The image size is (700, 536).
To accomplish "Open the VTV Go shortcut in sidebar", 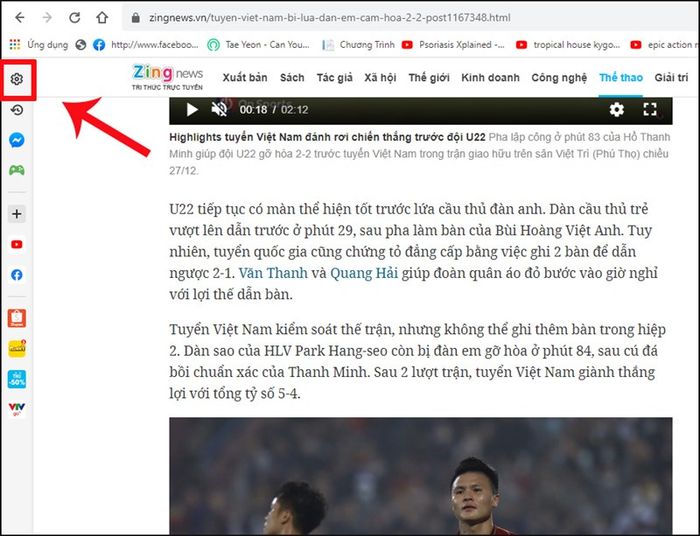I will (x=17, y=409).
